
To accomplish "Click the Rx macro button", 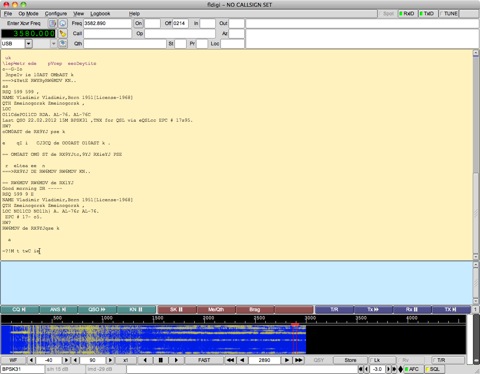I will (412, 310).
